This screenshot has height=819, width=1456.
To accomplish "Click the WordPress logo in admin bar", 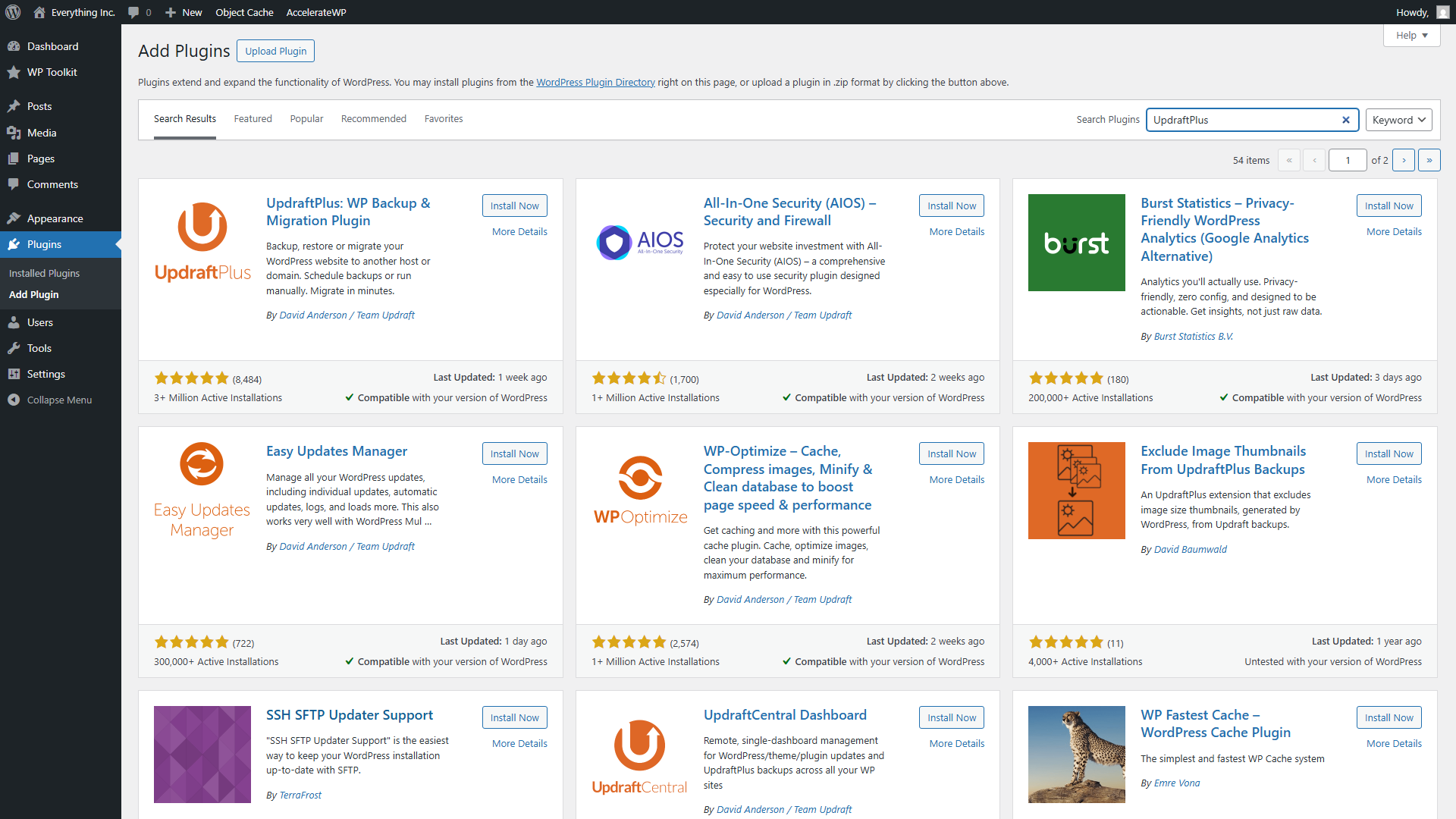I will [13, 12].
